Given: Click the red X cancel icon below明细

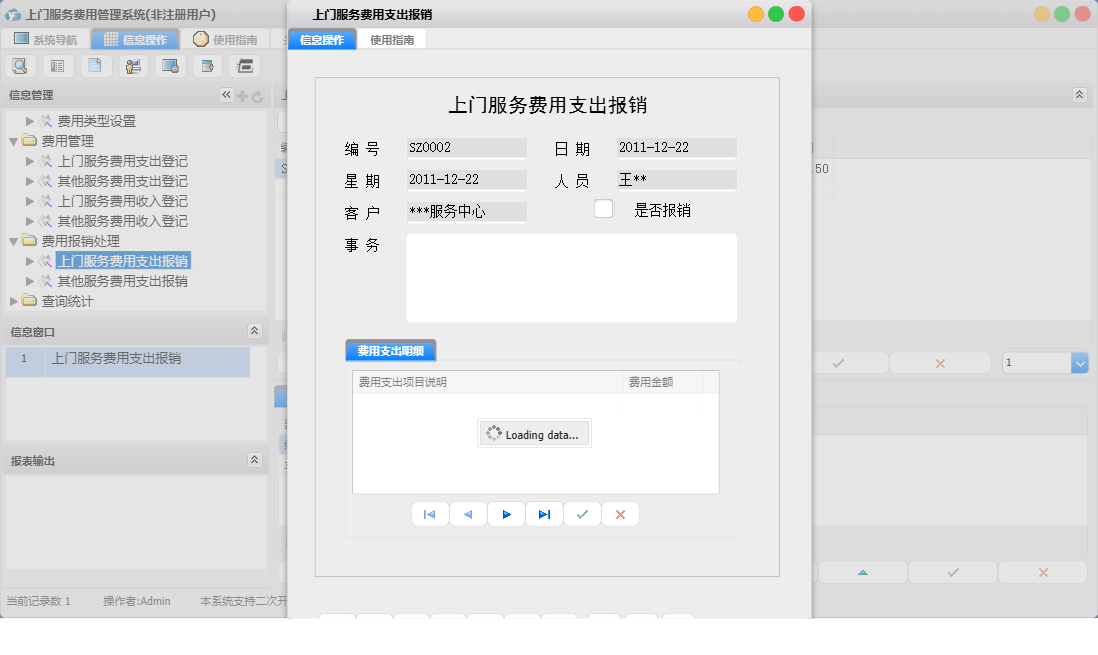Looking at the screenshot, I should click(x=620, y=513).
